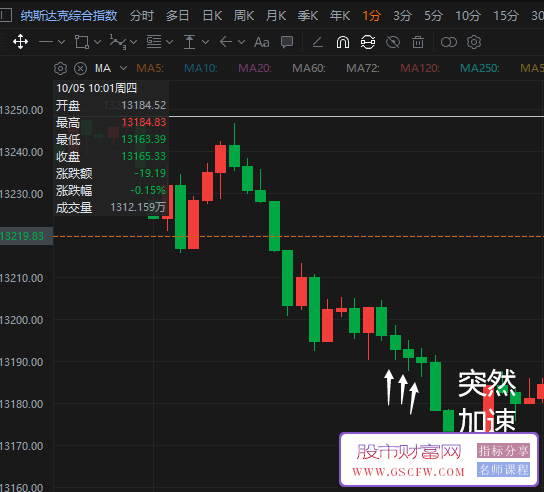Select the price range measure tool
This screenshot has height=492, width=544.
(189, 42)
